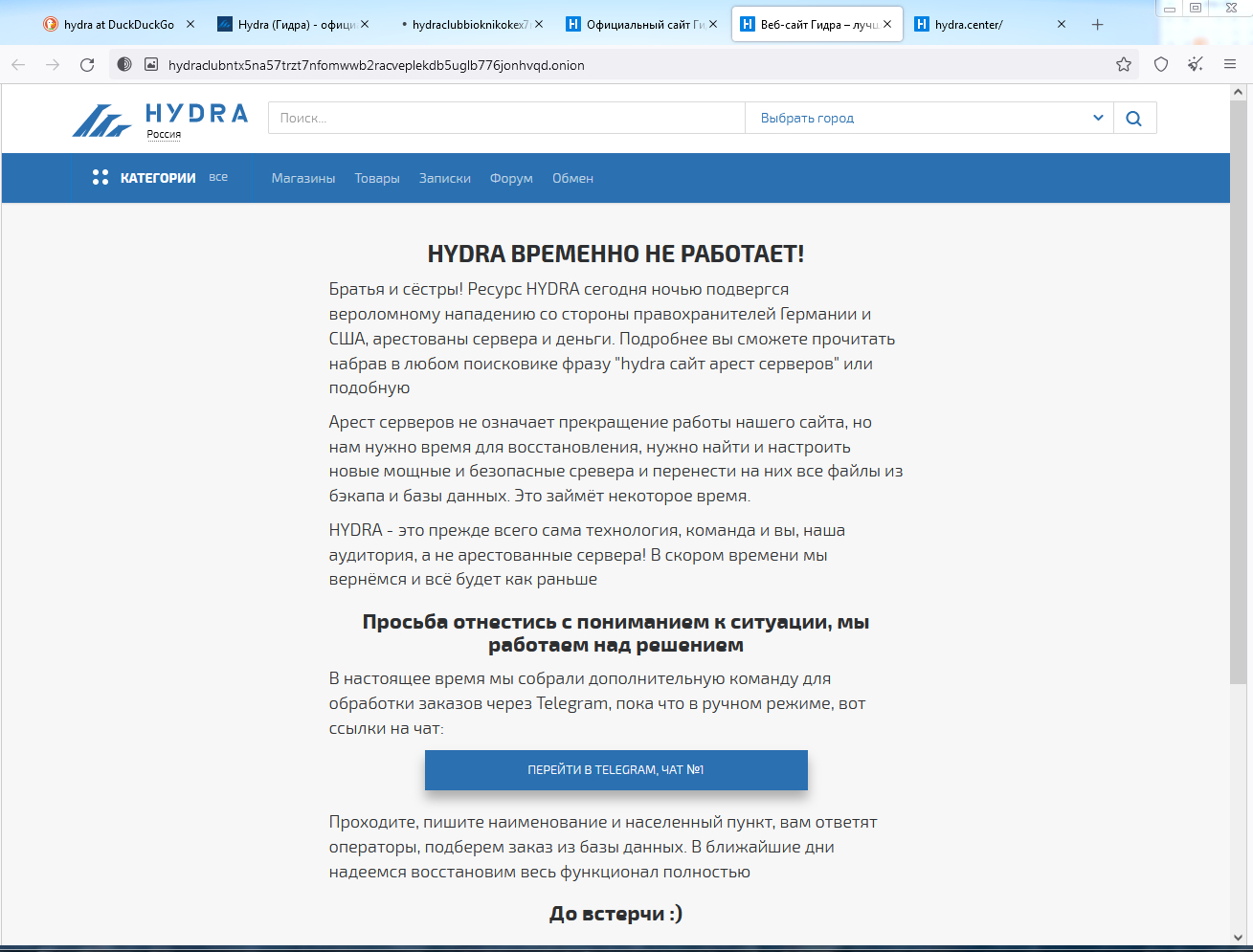The height and width of the screenshot is (952, 1253).
Task: Click the Hydra logo in site header
Action: point(160,119)
